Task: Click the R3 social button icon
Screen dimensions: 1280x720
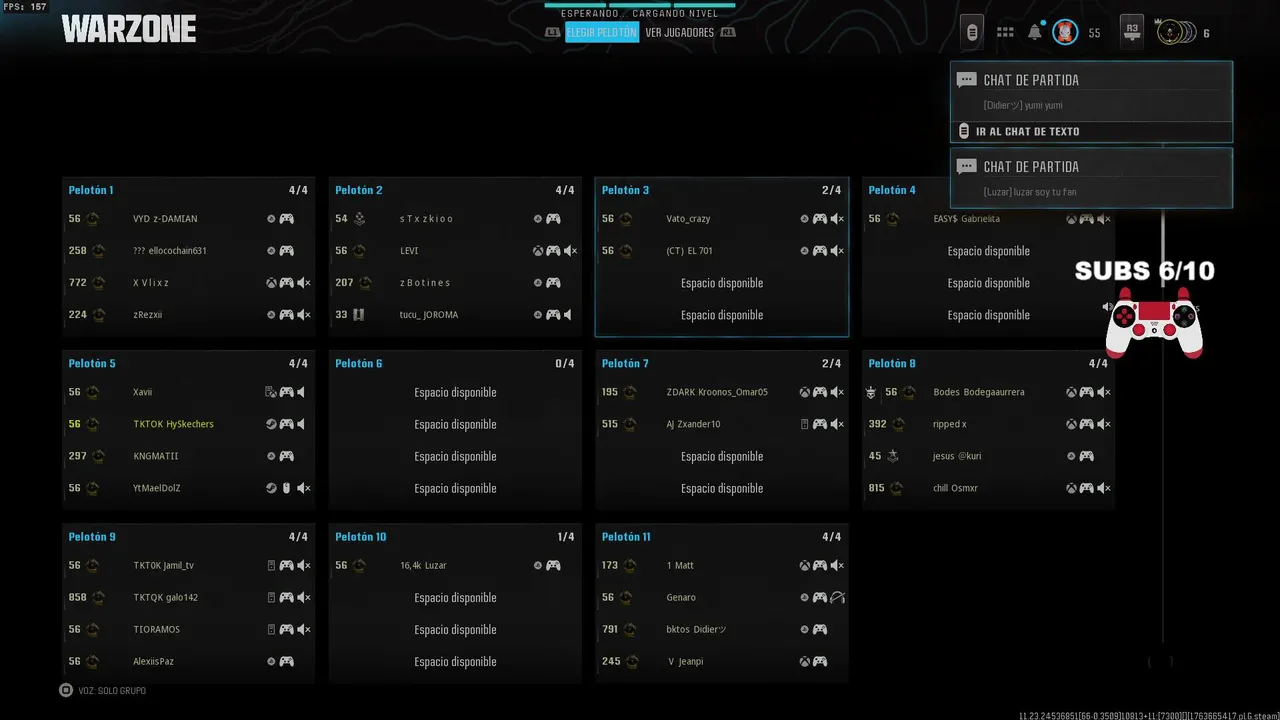Action: coord(1132,31)
